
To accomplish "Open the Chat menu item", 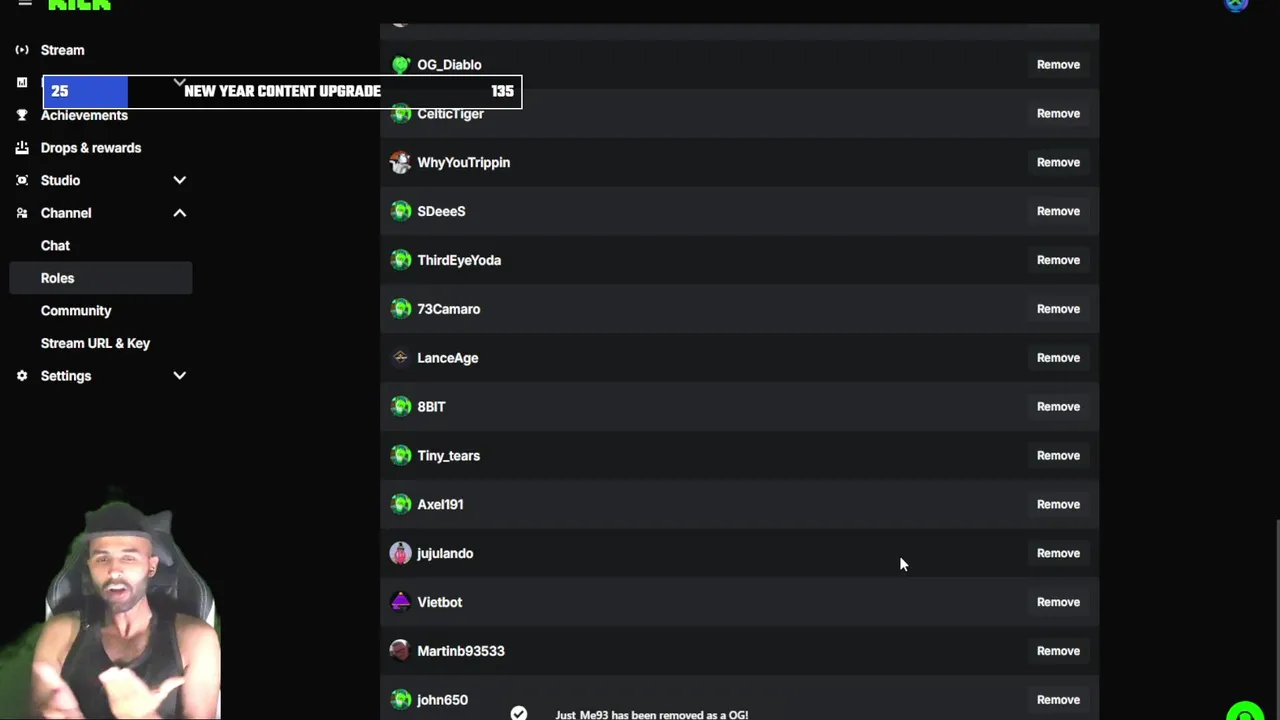I will click(55, 245).
